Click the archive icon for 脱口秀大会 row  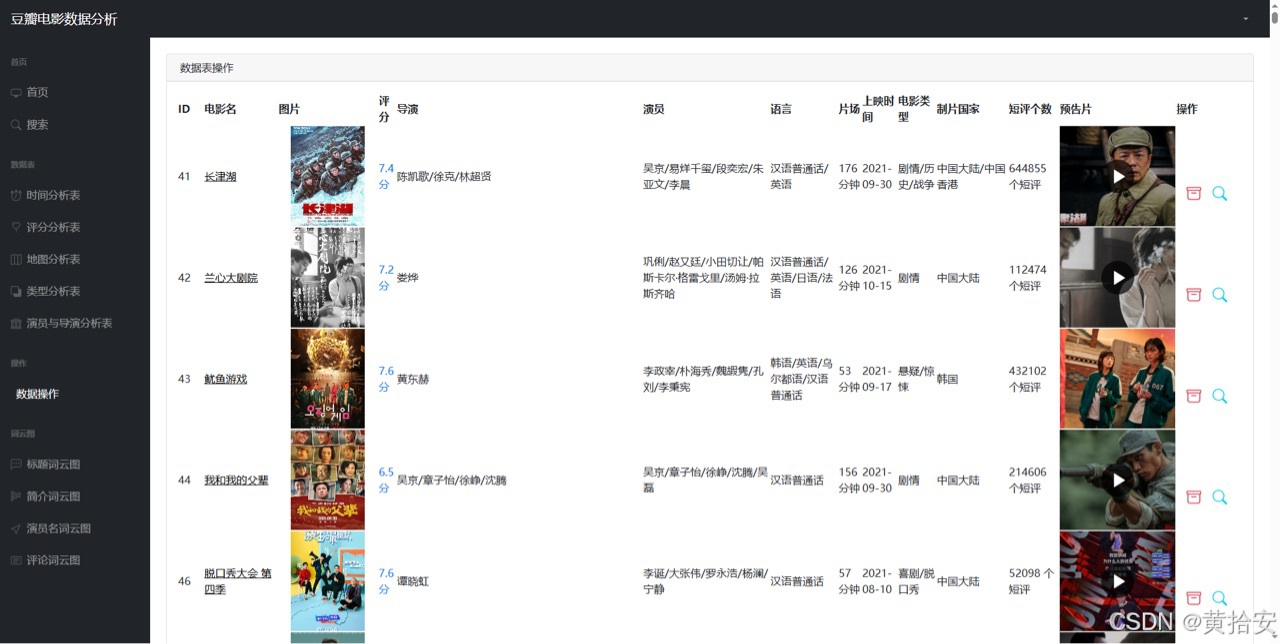click(1193, 598)
